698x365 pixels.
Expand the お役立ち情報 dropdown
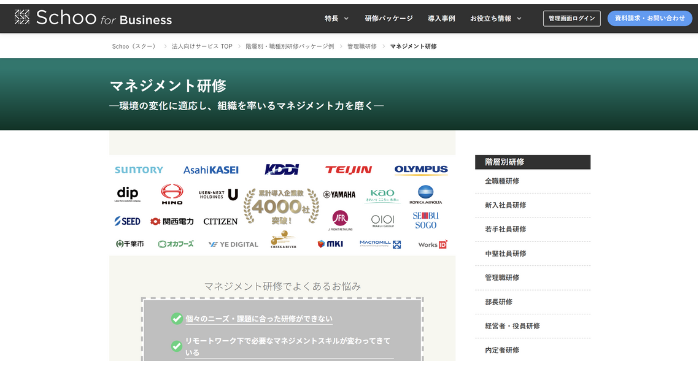(495, 19)
